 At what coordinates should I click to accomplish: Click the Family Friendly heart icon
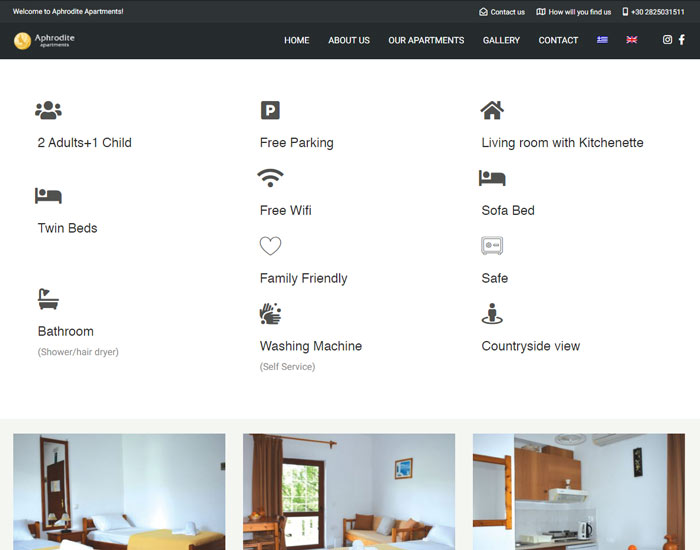[270, 246]
